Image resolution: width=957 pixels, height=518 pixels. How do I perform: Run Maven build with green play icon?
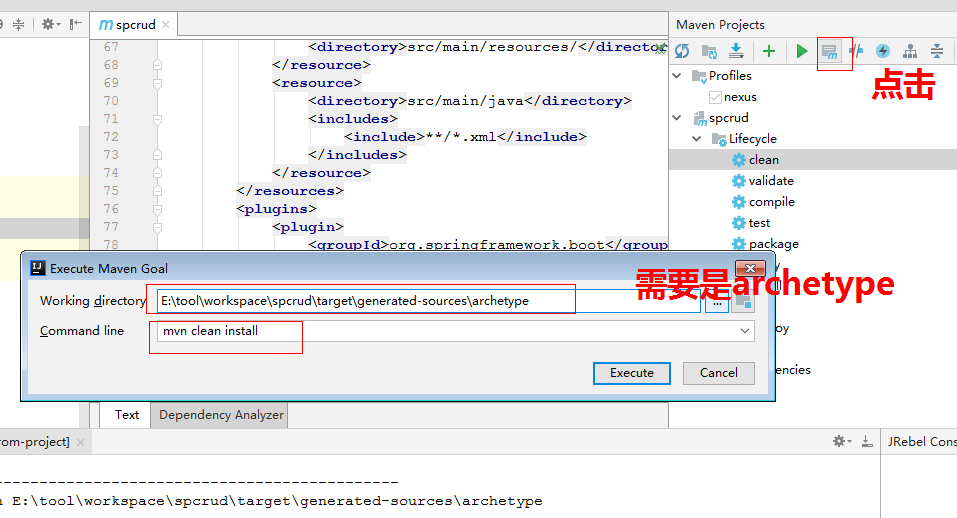point(802,51)
